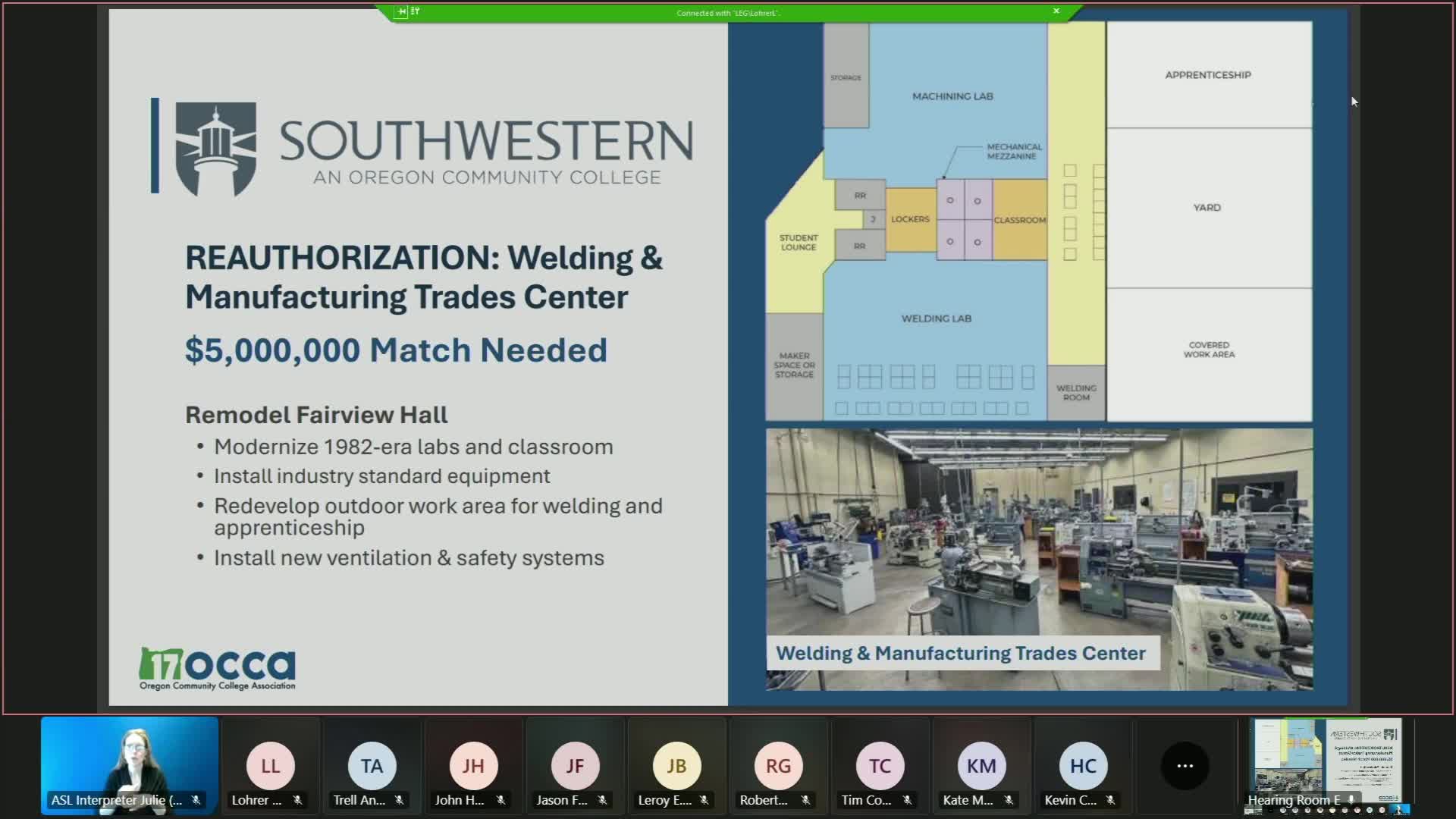The height and width of the screenshot is (819, 1456).
Task: Click the 'YARD' floor plan label
Action: [x=1207, y=208]
